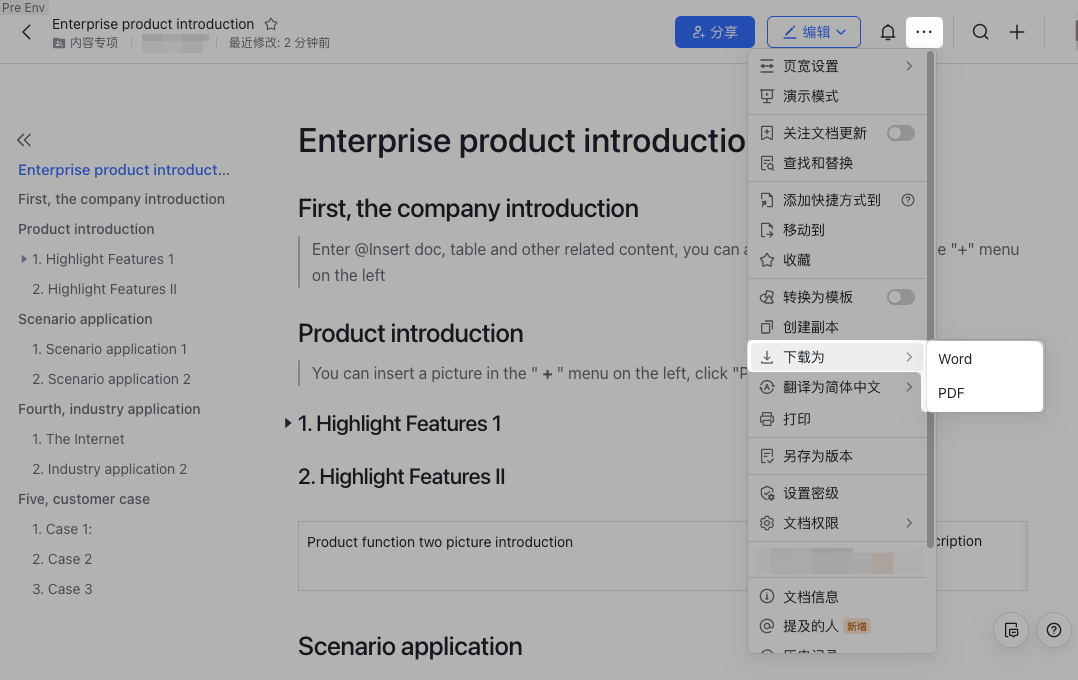1078x680 pixels.
Task: Expand the 1. Highlight Features 1 outline item
Action: click(x=23, y=258)
